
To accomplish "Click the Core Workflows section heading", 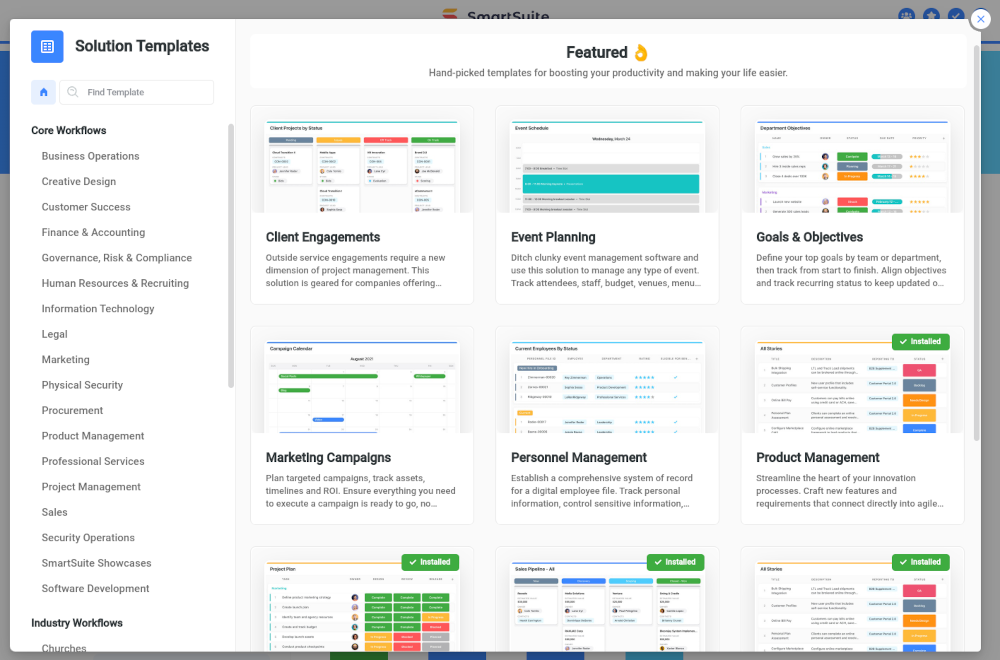I will point(69,131).
